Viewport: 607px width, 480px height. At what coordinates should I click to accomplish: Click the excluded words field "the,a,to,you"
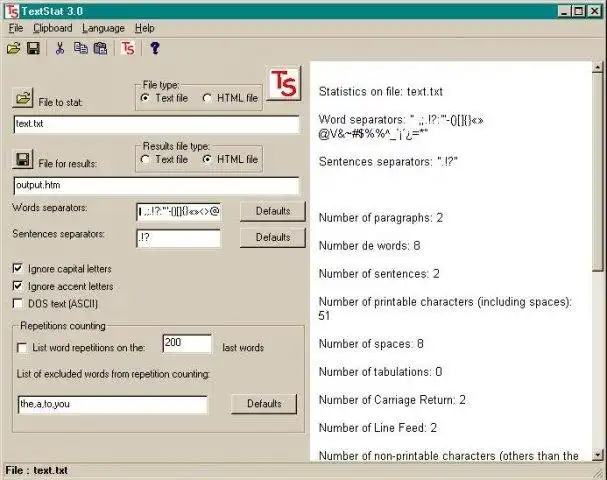point(113,404)
